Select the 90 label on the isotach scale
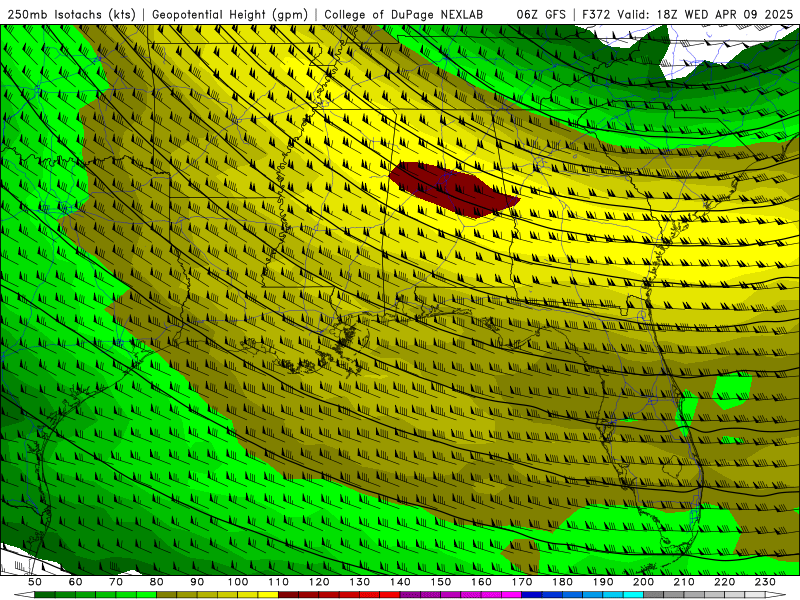Screen dimensions: 800x600 pos(197,582)
